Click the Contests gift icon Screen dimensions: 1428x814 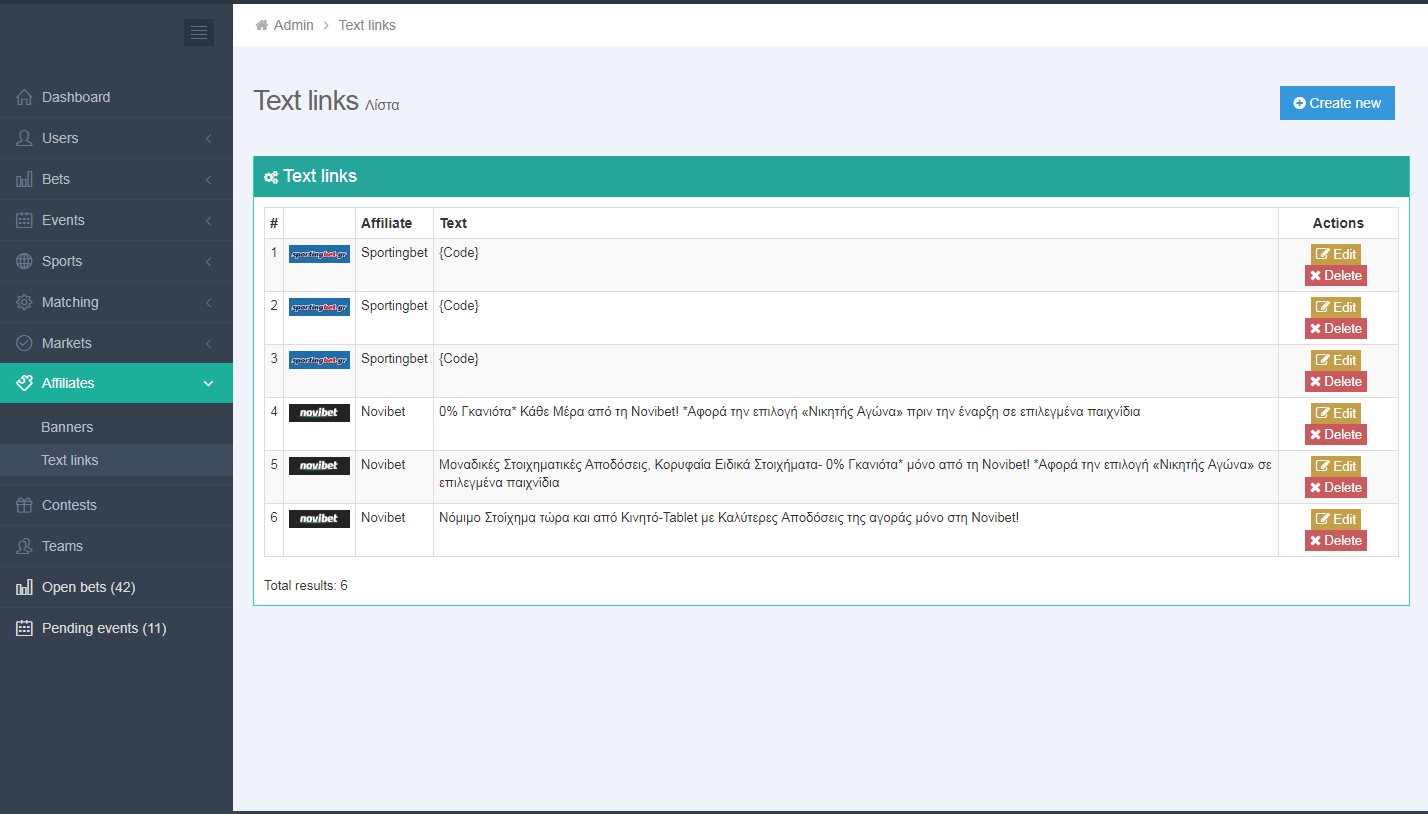coord(25,505)
